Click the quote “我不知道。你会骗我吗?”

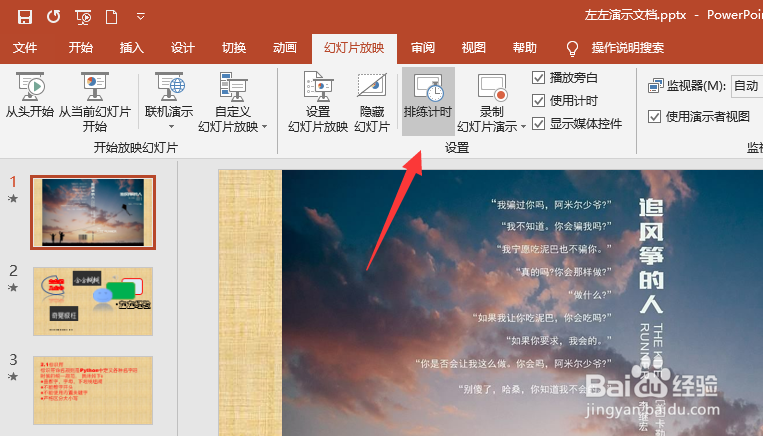click(x=557, y=227)
